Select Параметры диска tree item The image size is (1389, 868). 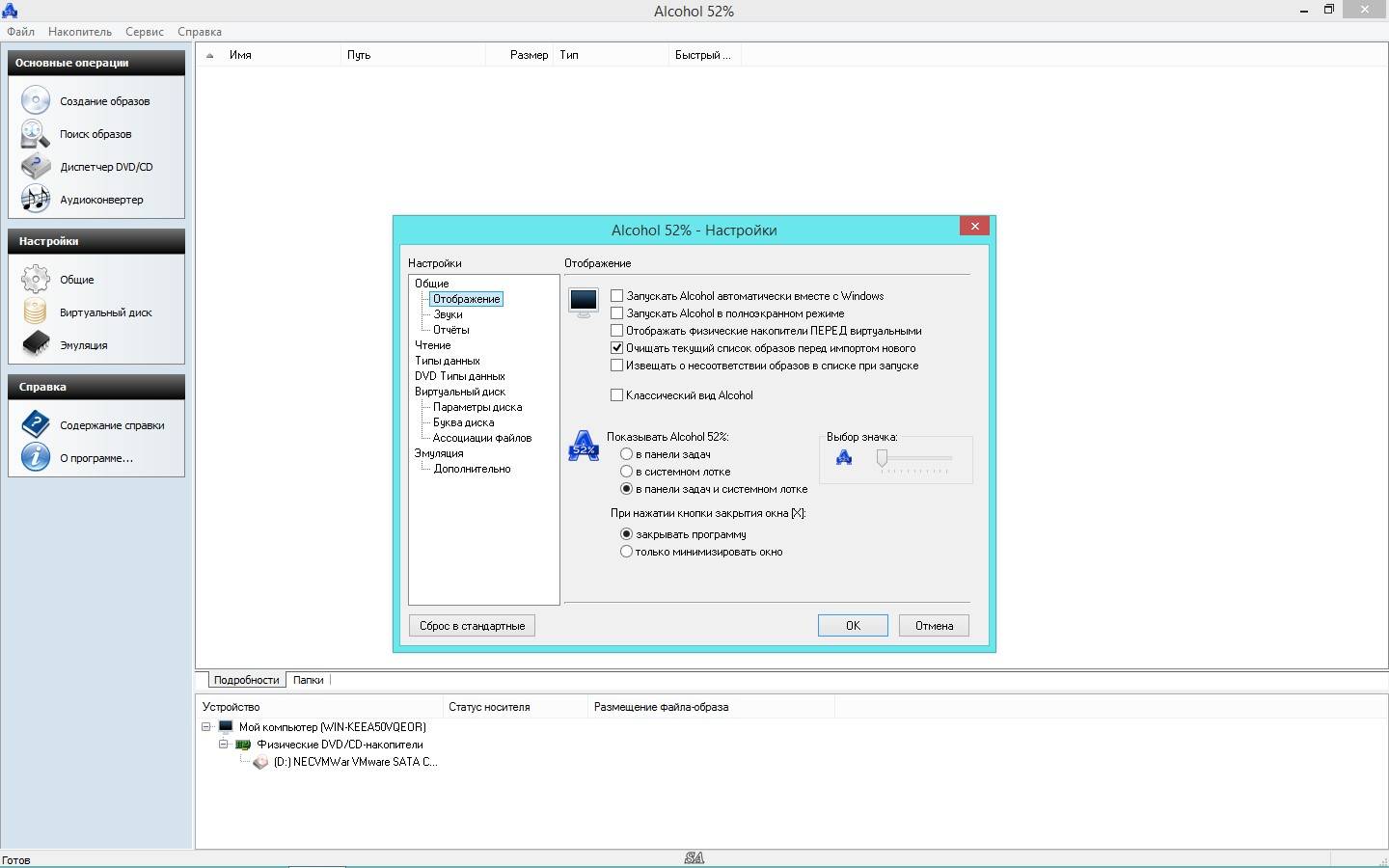[x=477, y=406]
